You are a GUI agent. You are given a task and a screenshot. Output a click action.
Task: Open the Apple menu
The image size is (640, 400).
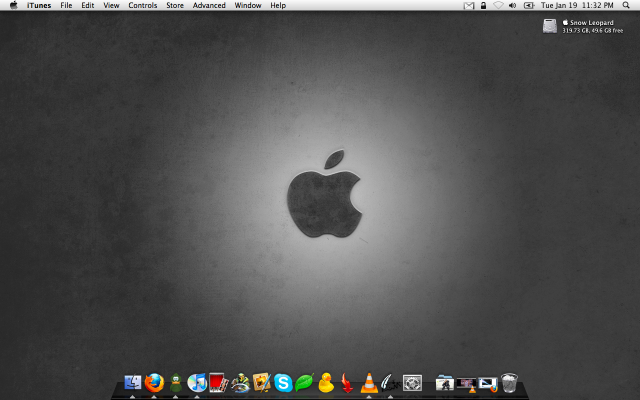[13, 5]
